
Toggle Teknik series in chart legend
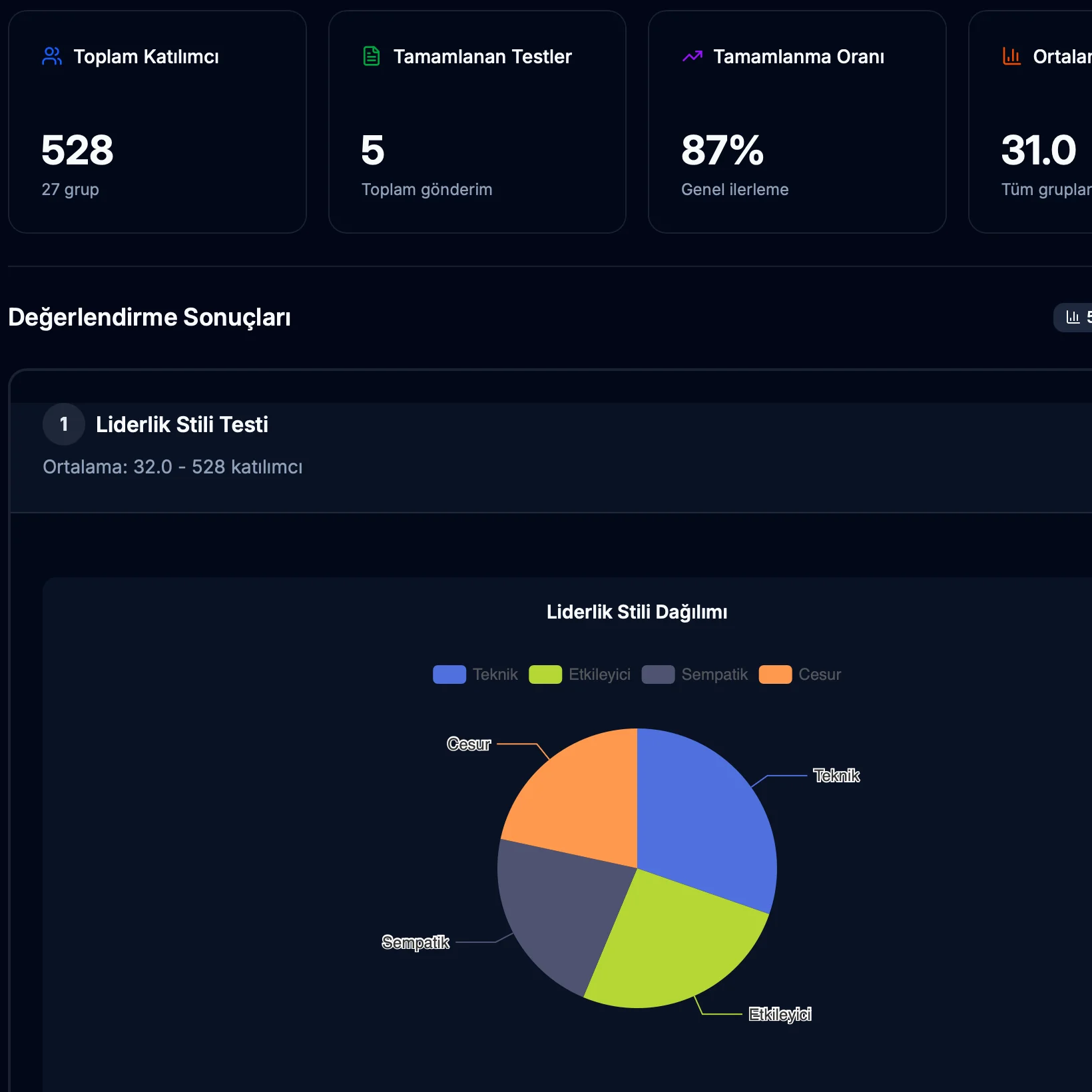[495, 675]
